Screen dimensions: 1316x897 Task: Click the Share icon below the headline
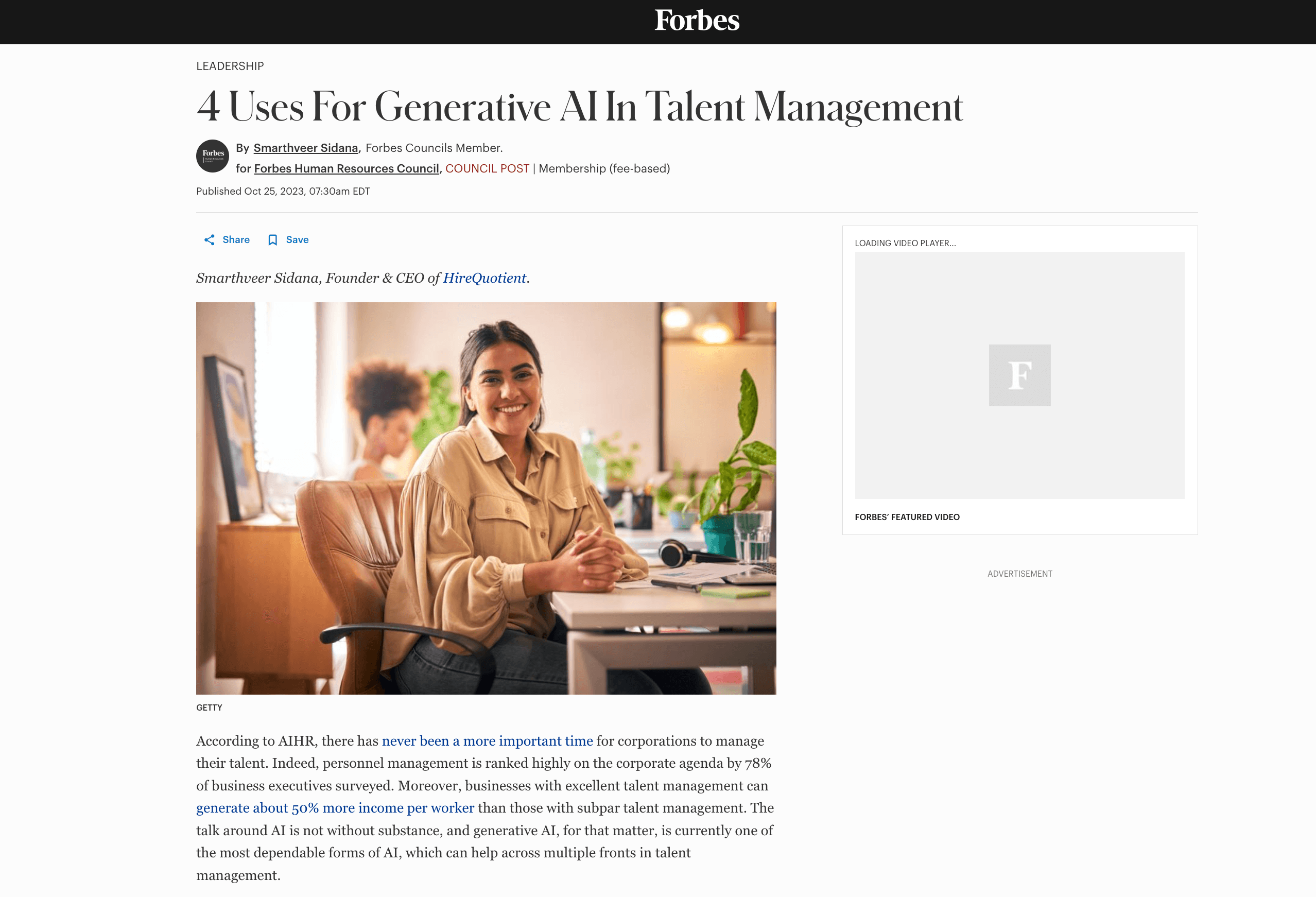click(x=210, y=239)
